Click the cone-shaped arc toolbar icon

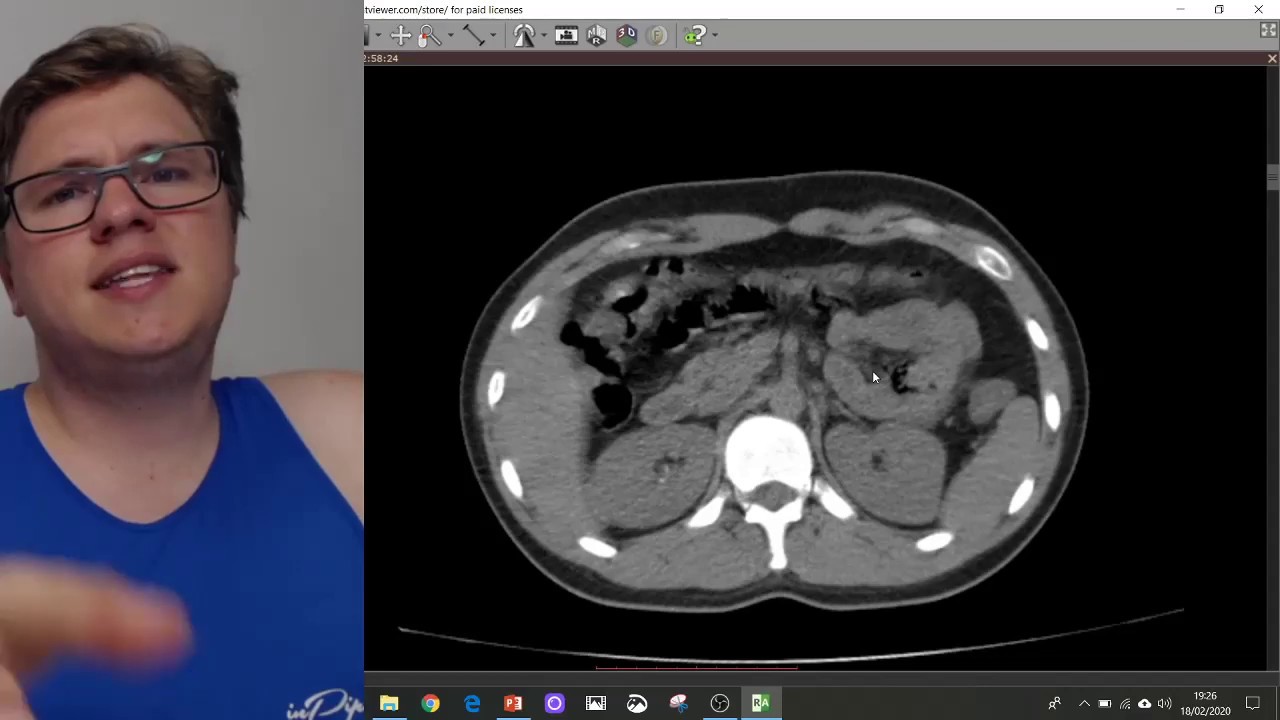[524, 35]
